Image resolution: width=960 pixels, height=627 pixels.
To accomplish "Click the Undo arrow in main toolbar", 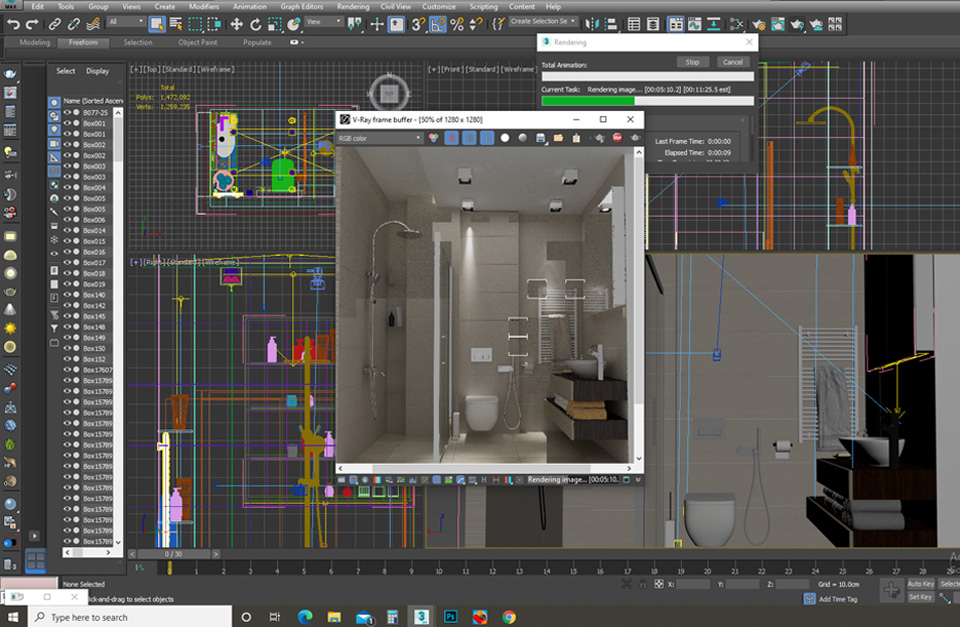I will tap(13, 23).
